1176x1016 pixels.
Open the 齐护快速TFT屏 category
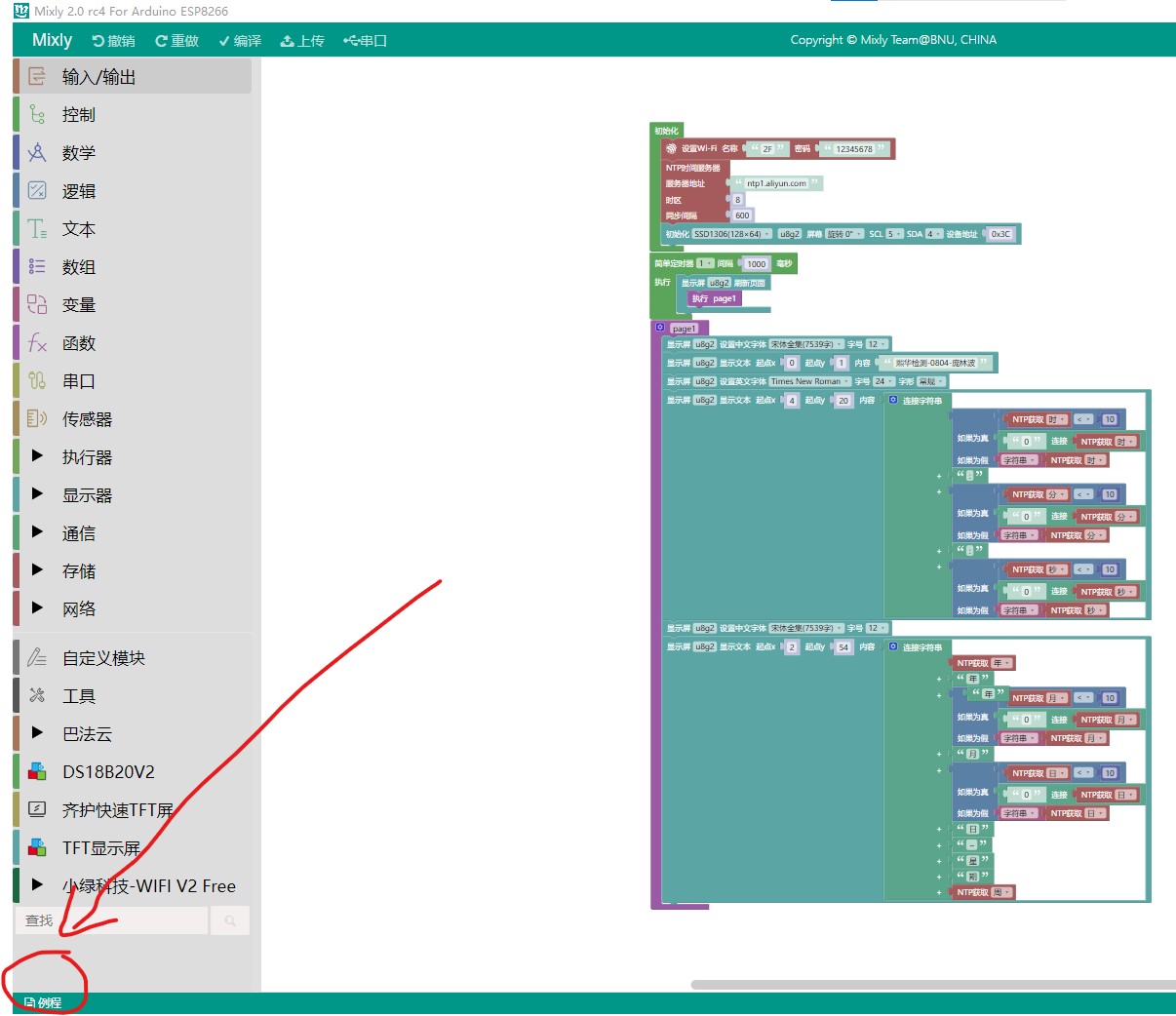[x=133, y=809]
